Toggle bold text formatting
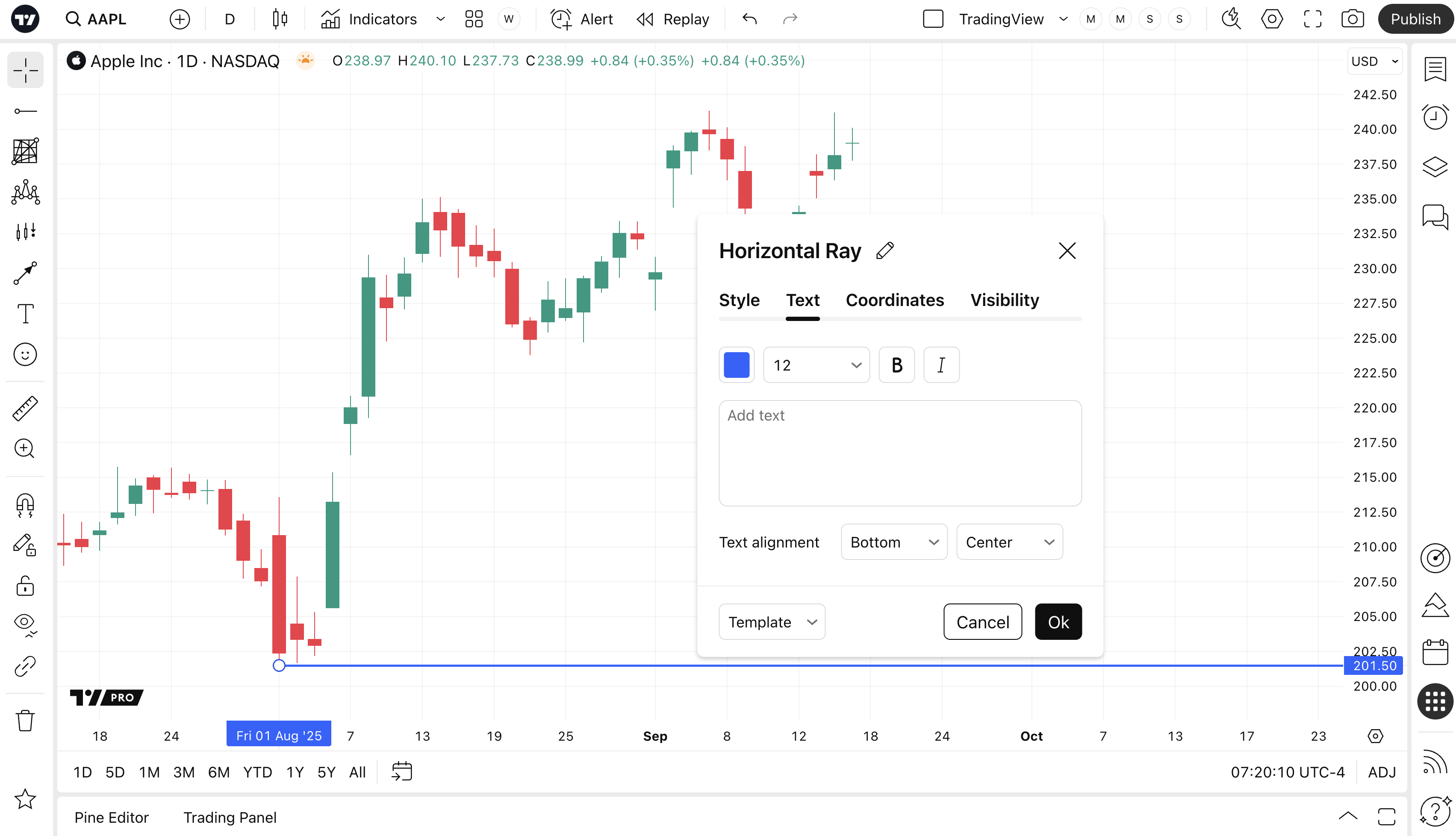 [x=896, y=365]
